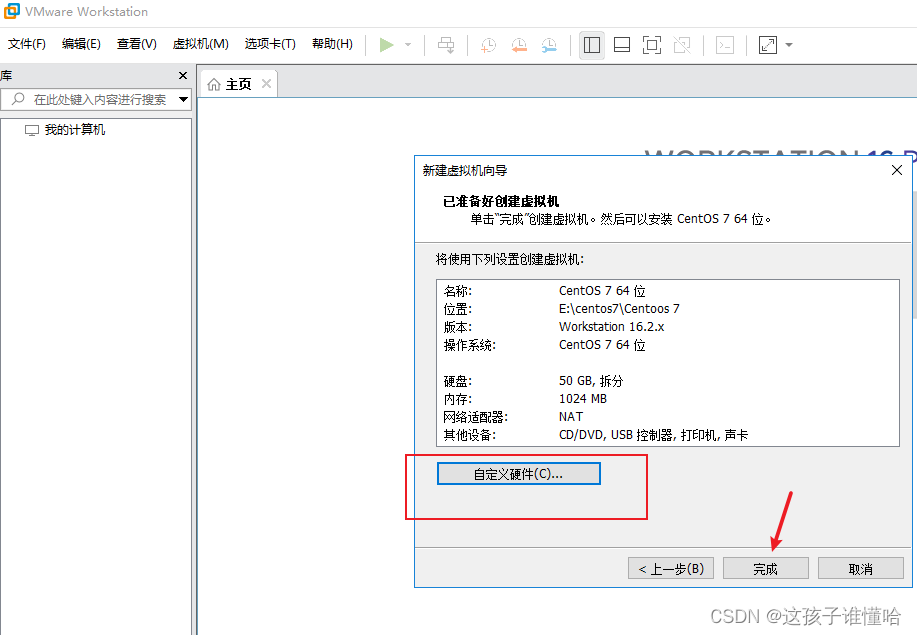Click the 上一步(B) back button
Viewport: 917px width, 635px height.
click(x=671, y=568)
